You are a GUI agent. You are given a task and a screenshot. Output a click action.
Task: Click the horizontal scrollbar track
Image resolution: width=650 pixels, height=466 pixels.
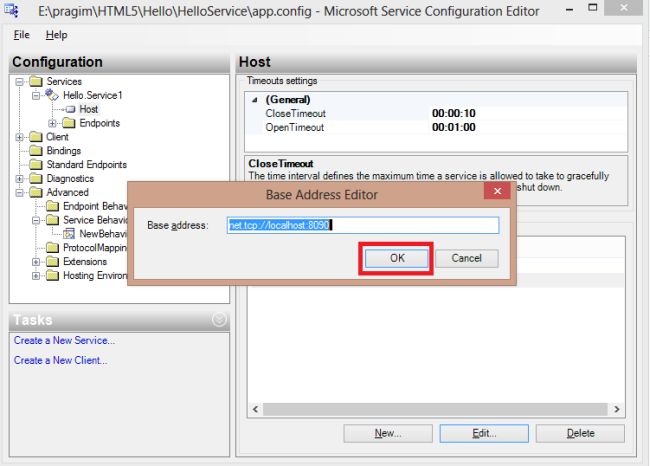[x=435, y=409]
